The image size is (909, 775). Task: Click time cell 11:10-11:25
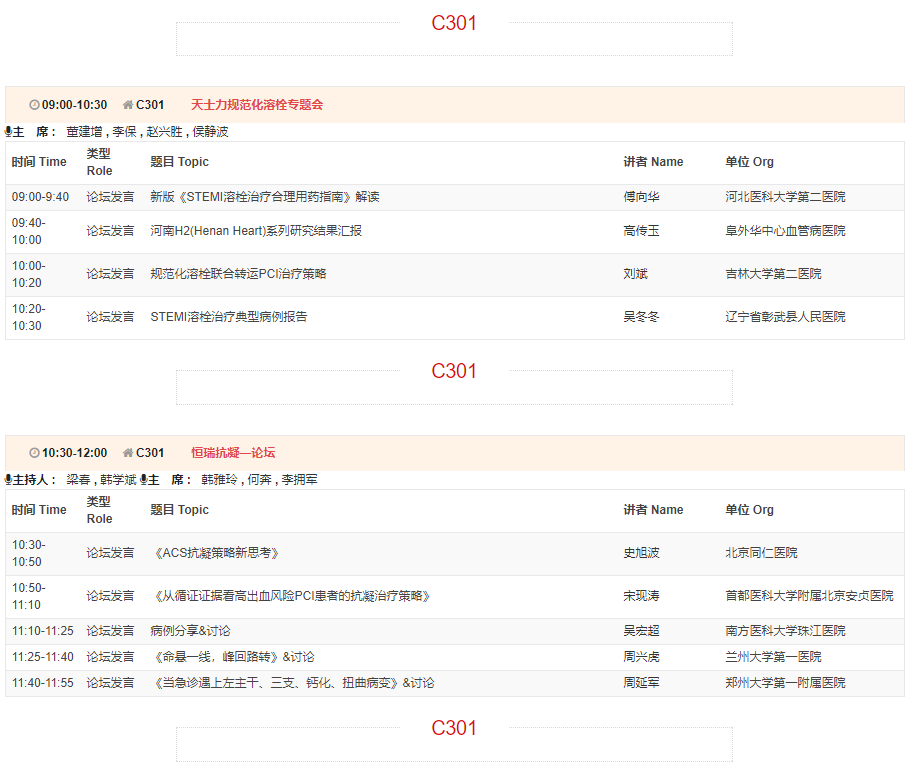pos(42,631)
